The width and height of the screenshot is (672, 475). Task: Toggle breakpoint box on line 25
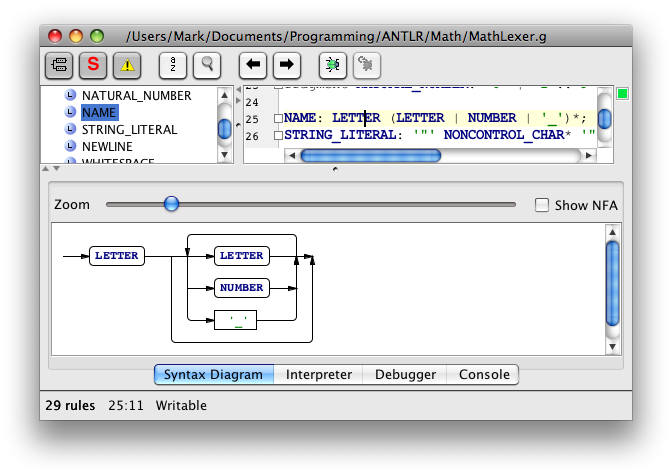tap(278, 119)
